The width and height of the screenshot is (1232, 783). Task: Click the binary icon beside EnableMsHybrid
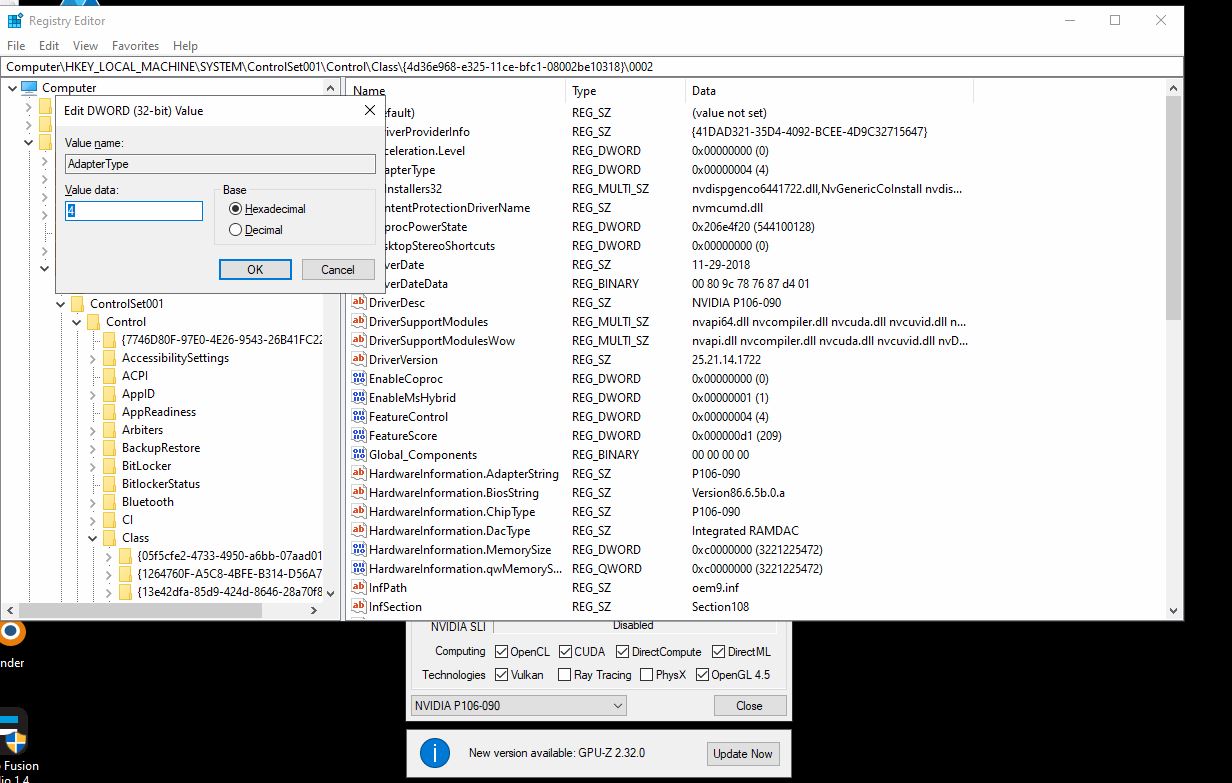tap(359, 398)
